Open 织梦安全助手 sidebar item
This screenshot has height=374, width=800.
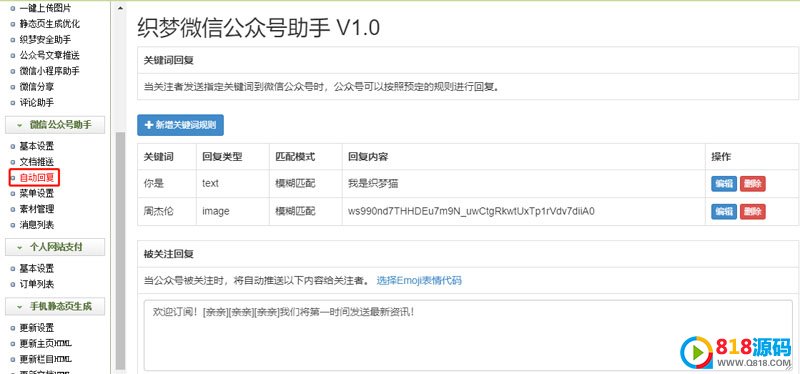(45, 40)
